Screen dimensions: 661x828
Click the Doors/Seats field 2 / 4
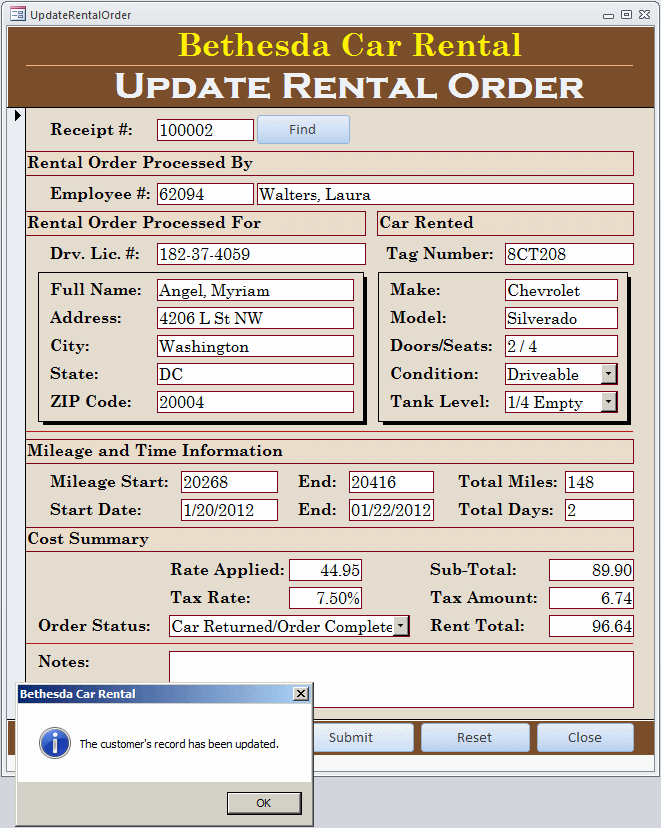tap(561, 346)
